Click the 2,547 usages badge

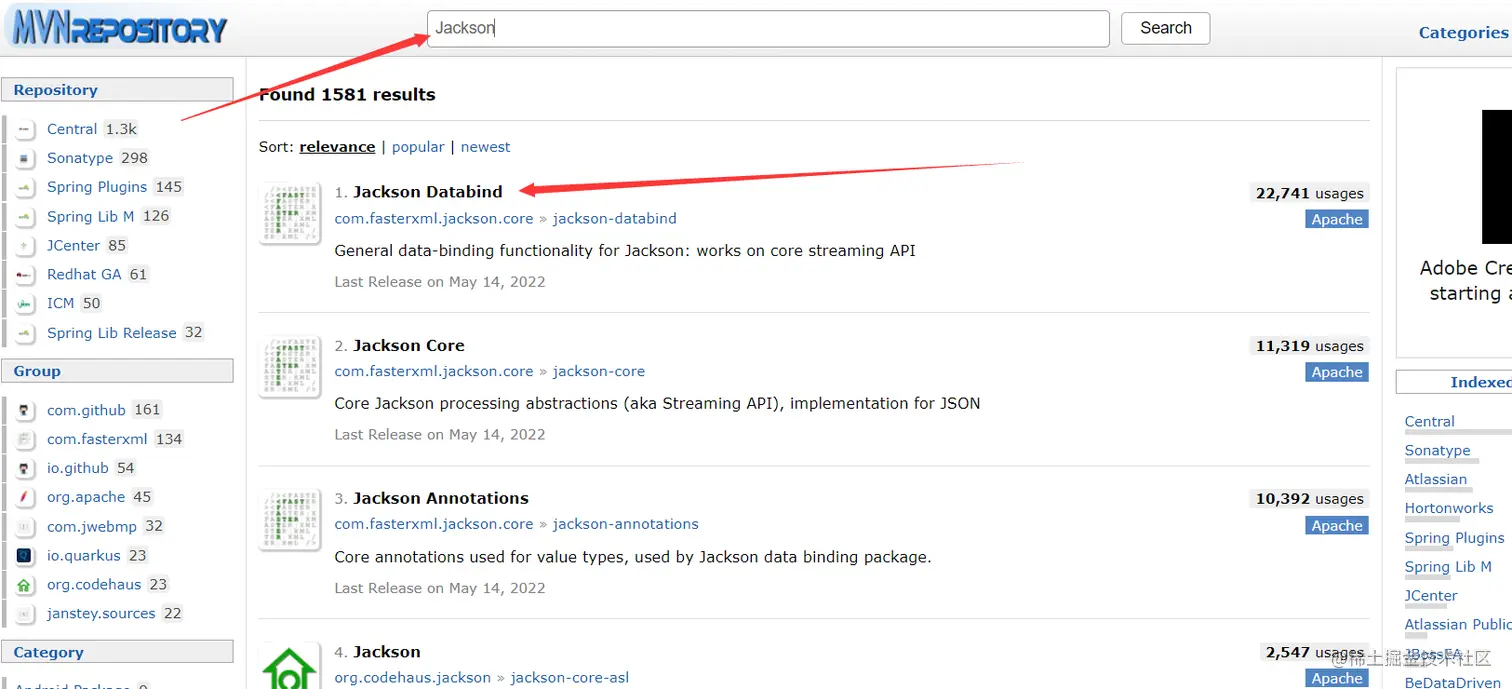(x=1315, y=653)
